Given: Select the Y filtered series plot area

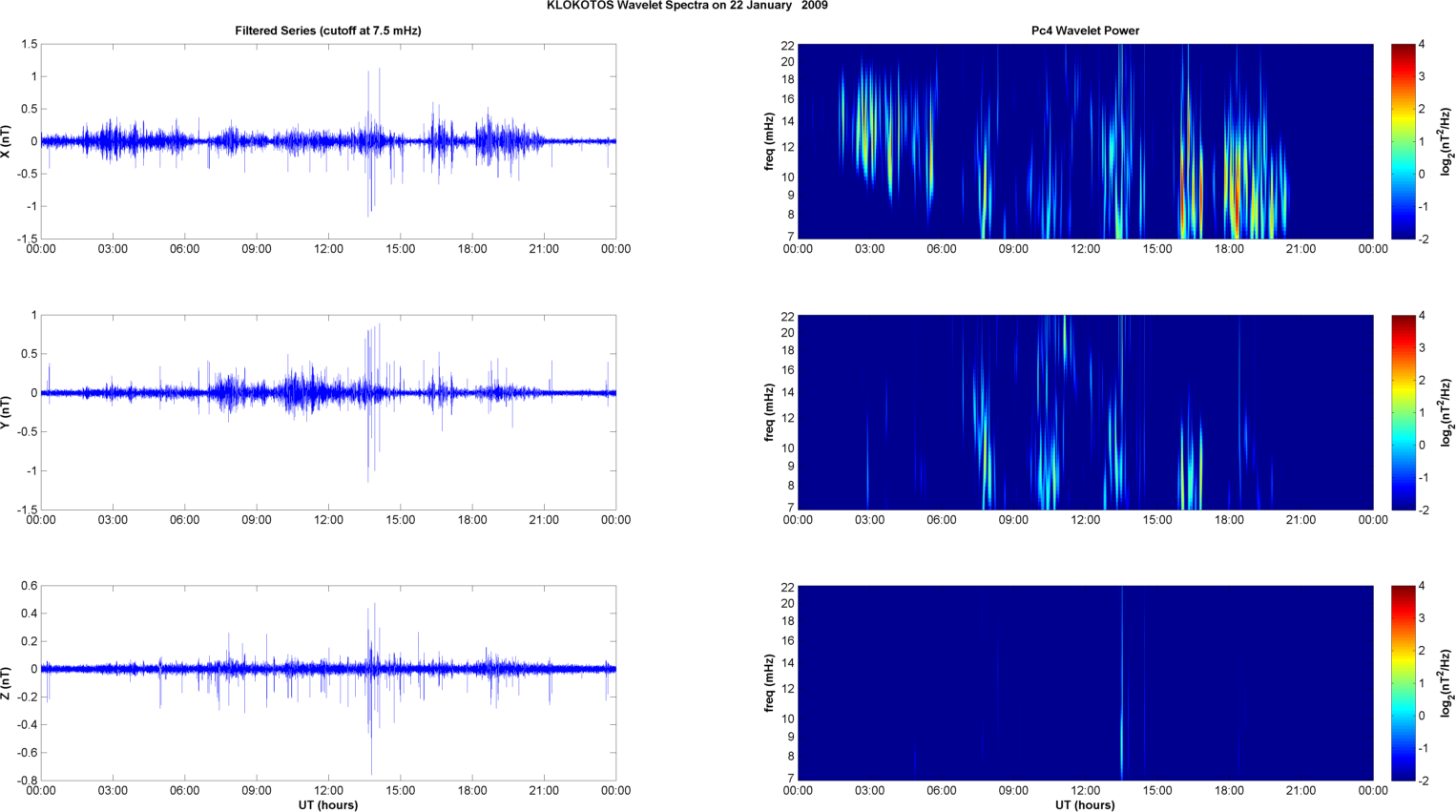Looking at the screenshot, I should click(327, 412).
